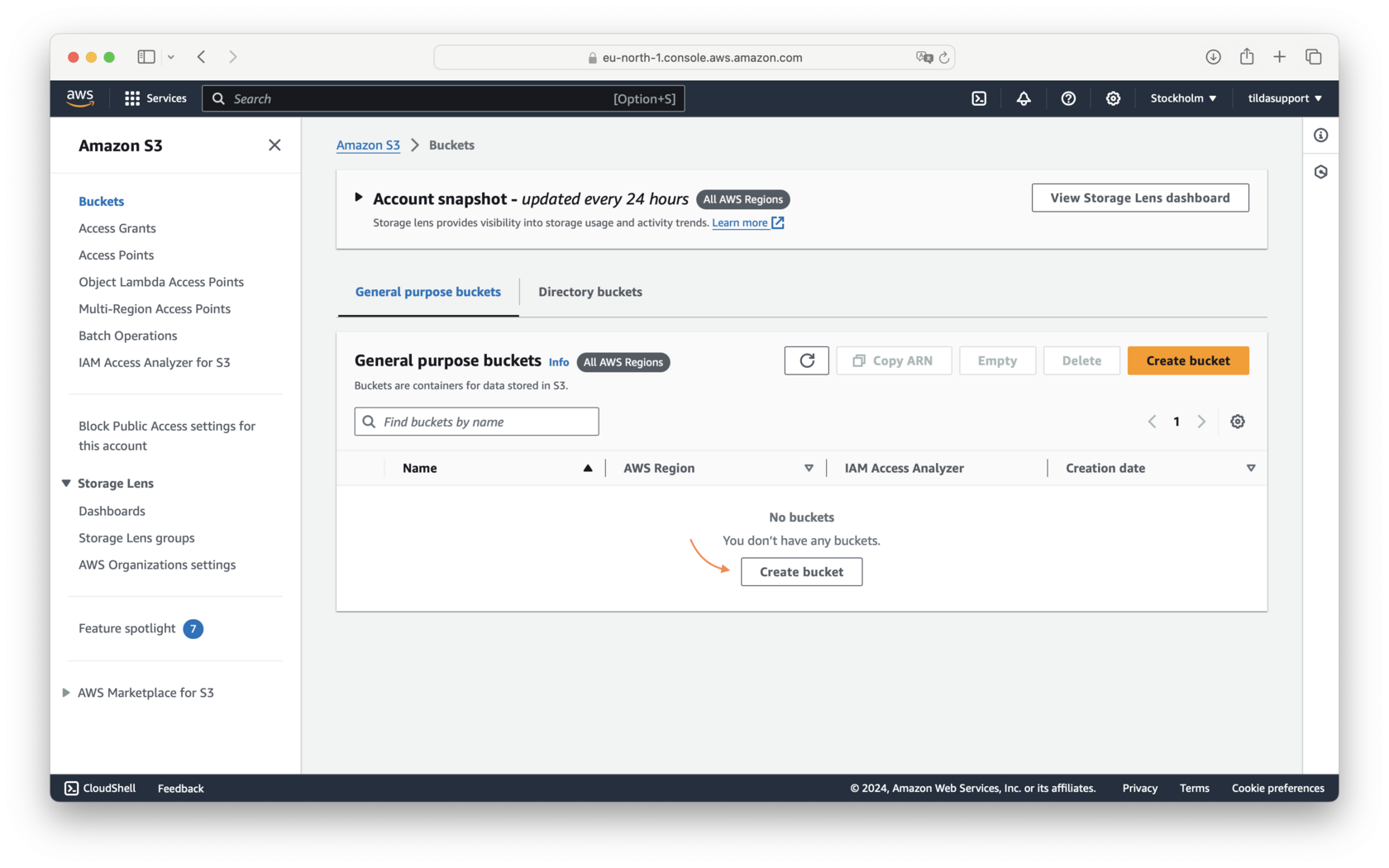This screenshot has height=868, width=1389.
Task: Open the tildasupport account dropdown
Action: coord(1285,98)
